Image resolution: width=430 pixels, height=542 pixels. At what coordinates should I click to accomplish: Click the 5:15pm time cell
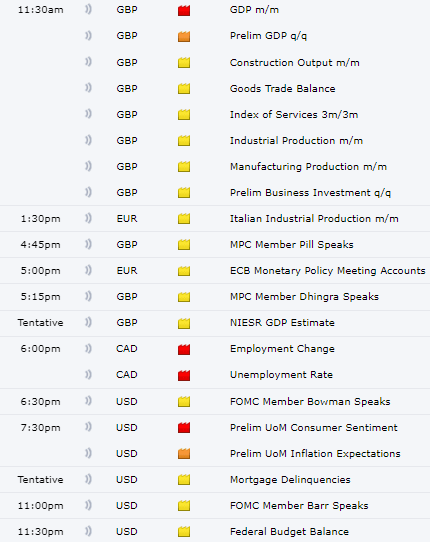pos(40,297)
